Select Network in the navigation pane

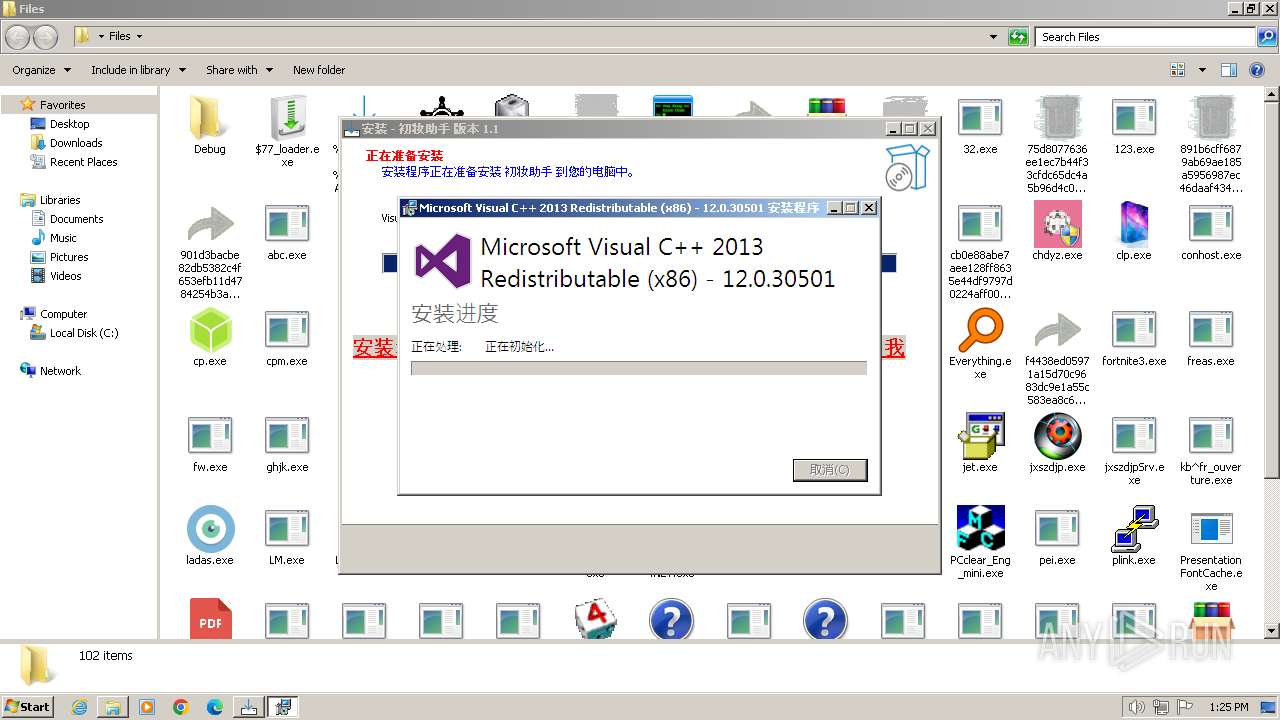[x=60, y=371]
